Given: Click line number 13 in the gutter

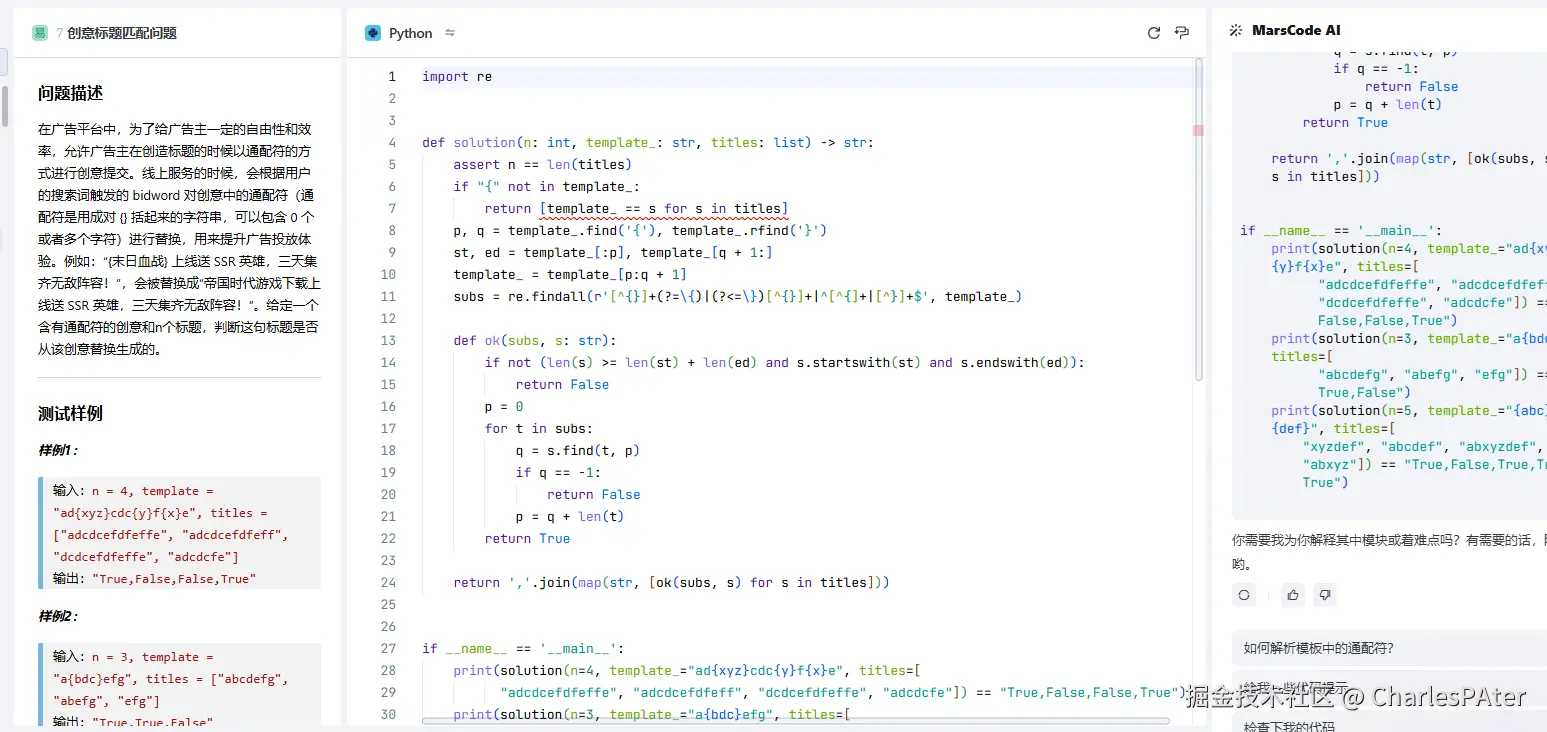Looking at the screenshot, I should coord(389,340).
